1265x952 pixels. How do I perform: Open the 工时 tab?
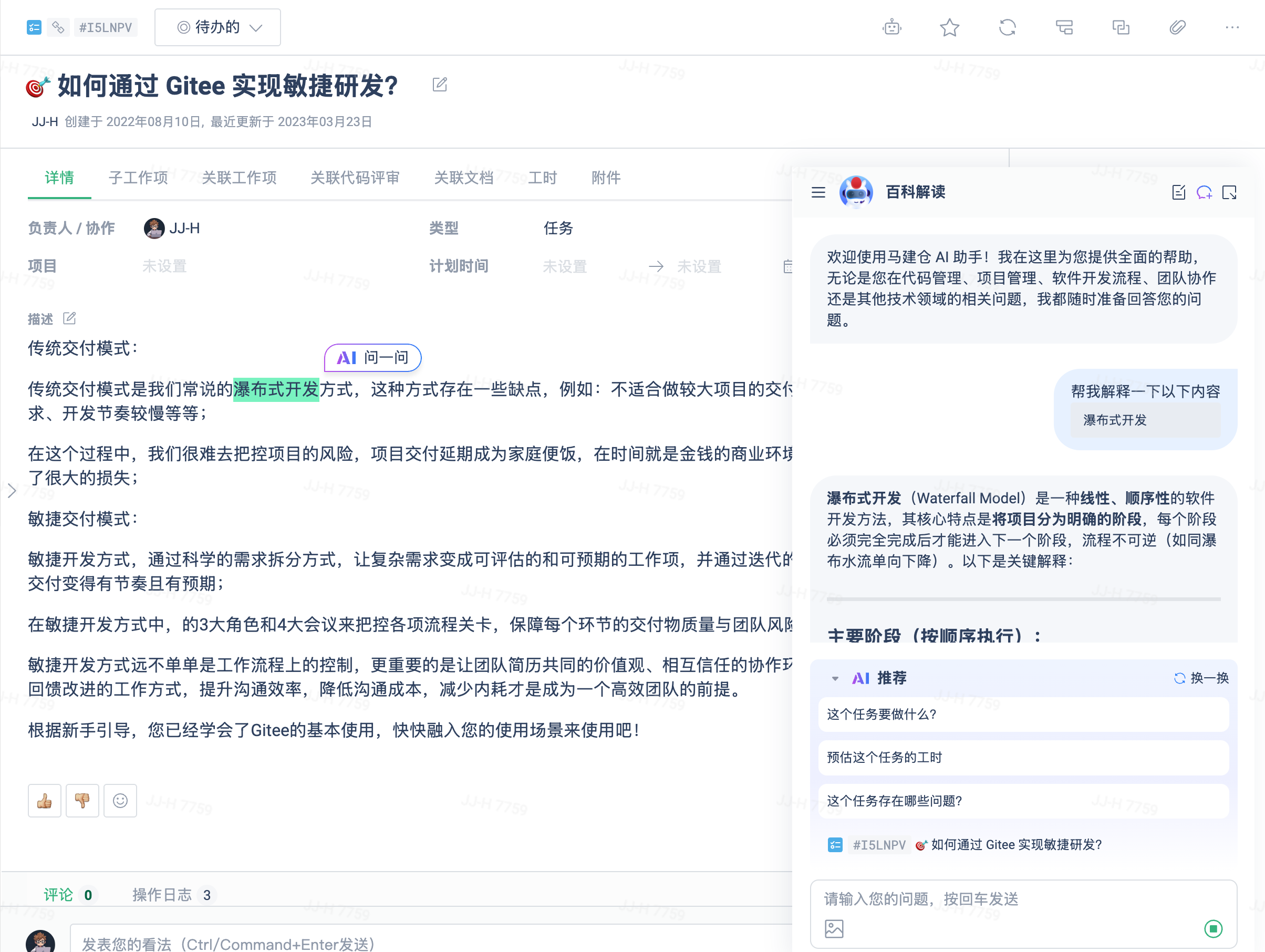(x=542, y=178)
